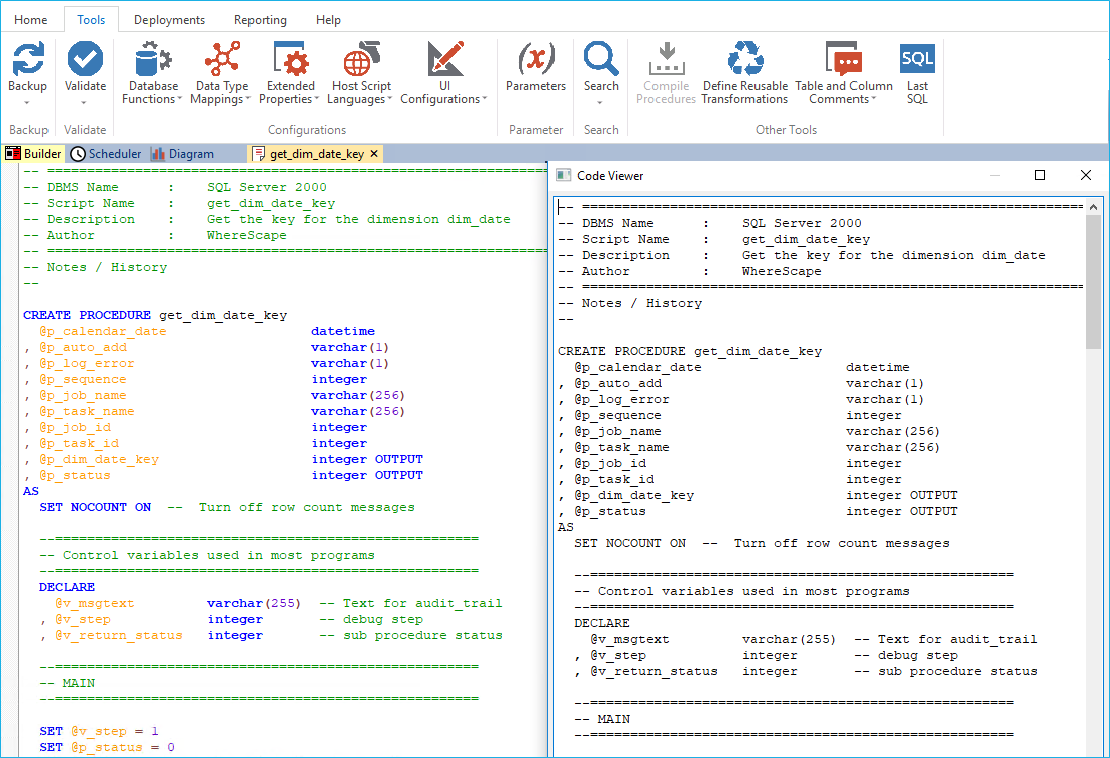The height and width of the screenshot is (758, 1110).
Task: Open Host Script Languages icon
Action: pyautogui.click(x=361, y=60)
